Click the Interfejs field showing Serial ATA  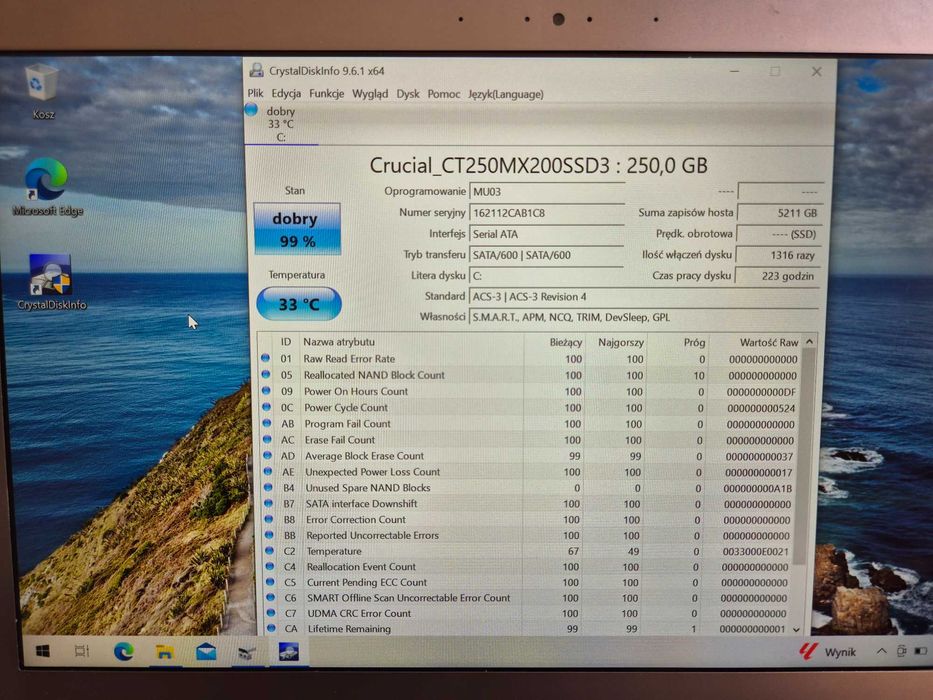pos(546,234)
